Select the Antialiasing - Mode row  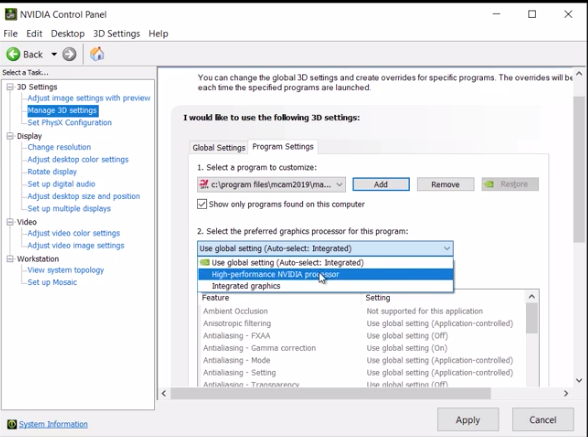click(x=362, y=360)
